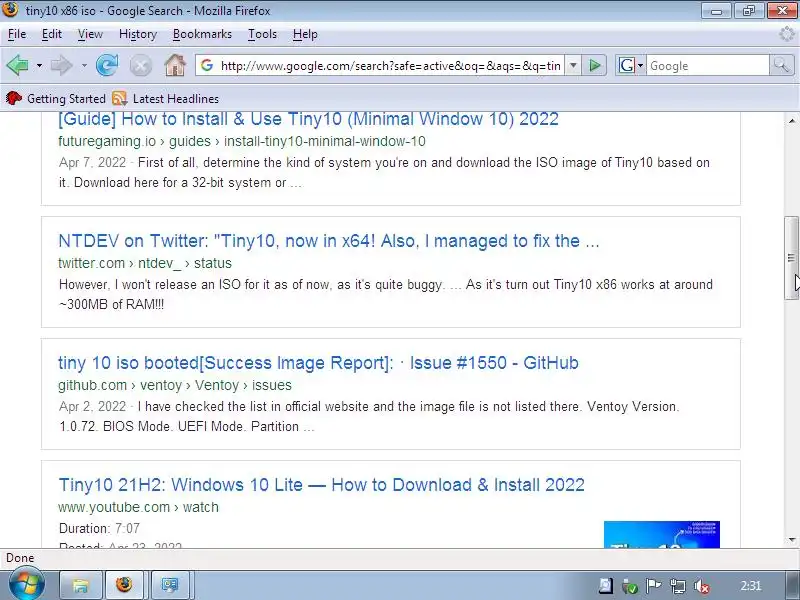
Task: Click the taskbar clock showing 2:31
Action: coord(751,586)
